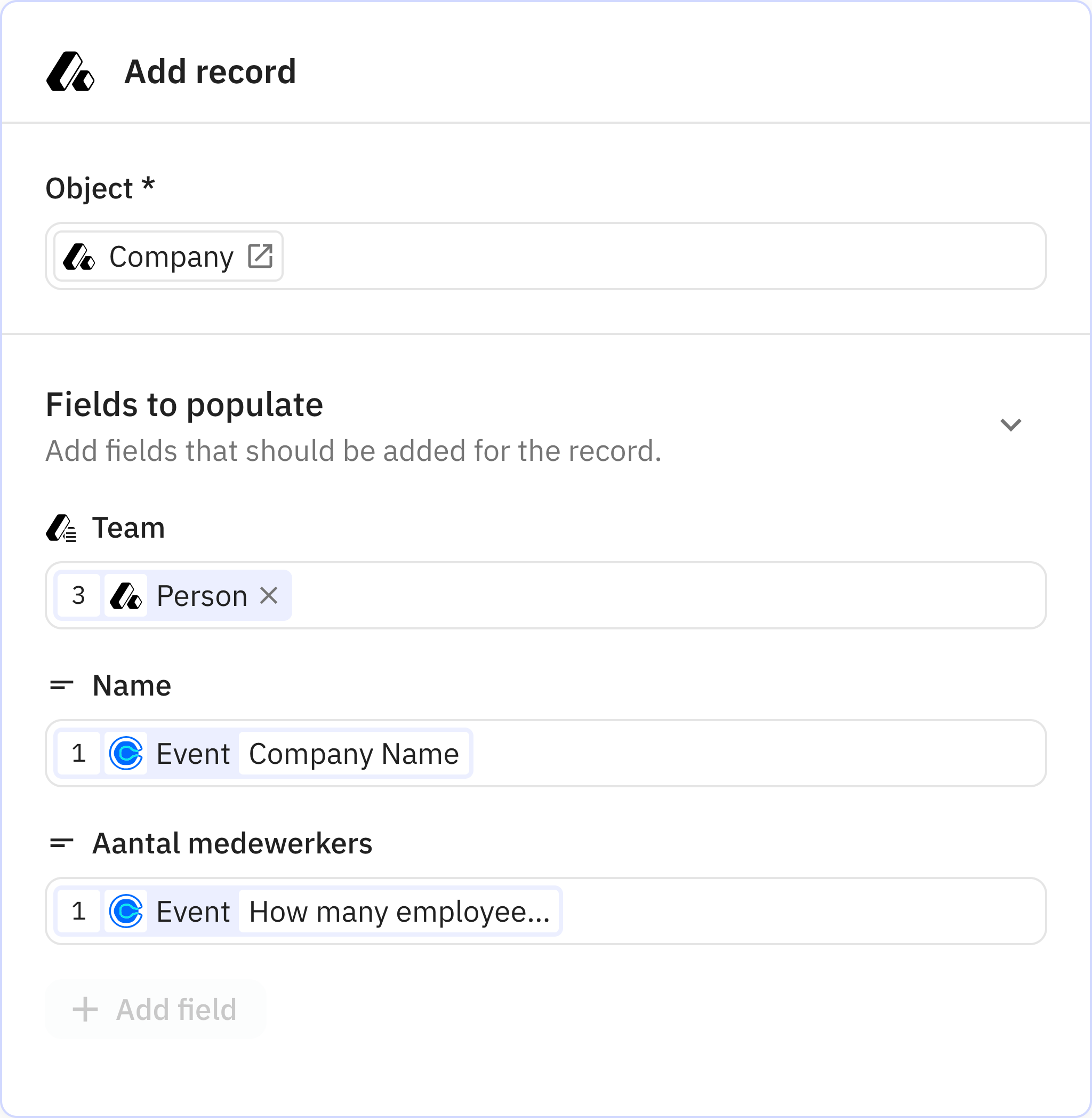Open Company object via external link icon
This screenshot has width=1092, height=1118.
(x=260, y=256)
